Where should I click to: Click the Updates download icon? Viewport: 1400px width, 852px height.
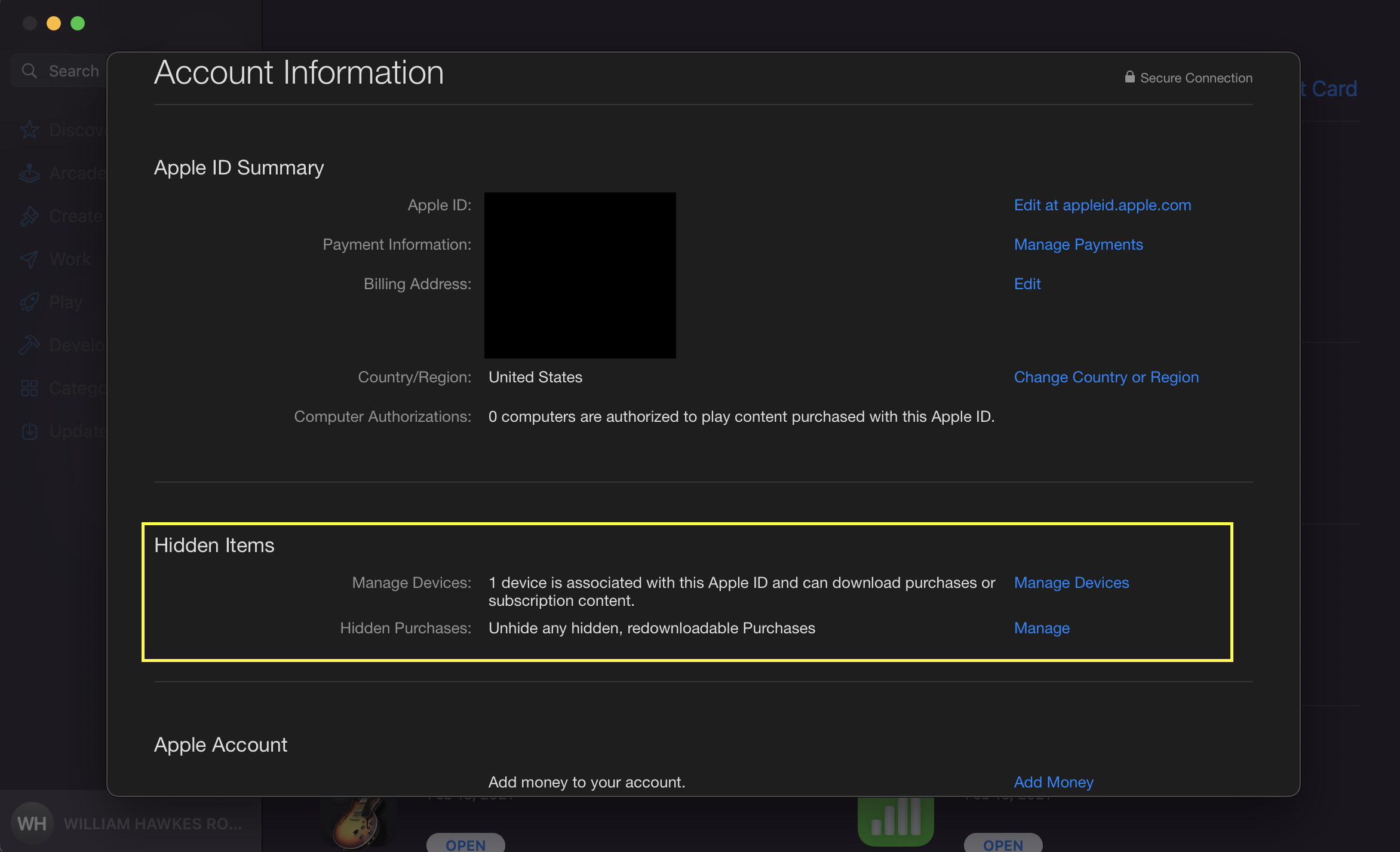coord(29,431)
